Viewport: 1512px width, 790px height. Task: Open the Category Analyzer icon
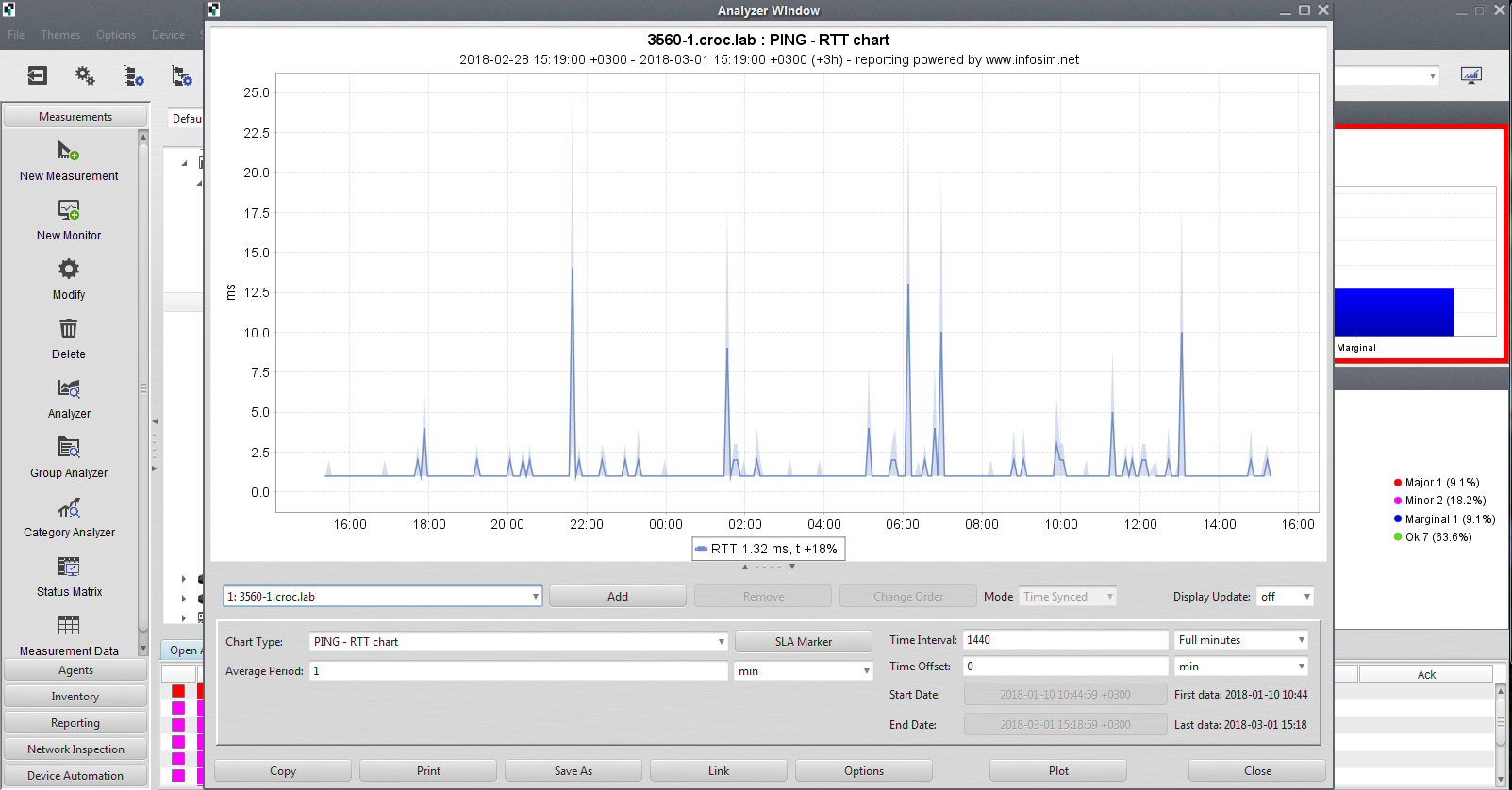coord(69,507)
